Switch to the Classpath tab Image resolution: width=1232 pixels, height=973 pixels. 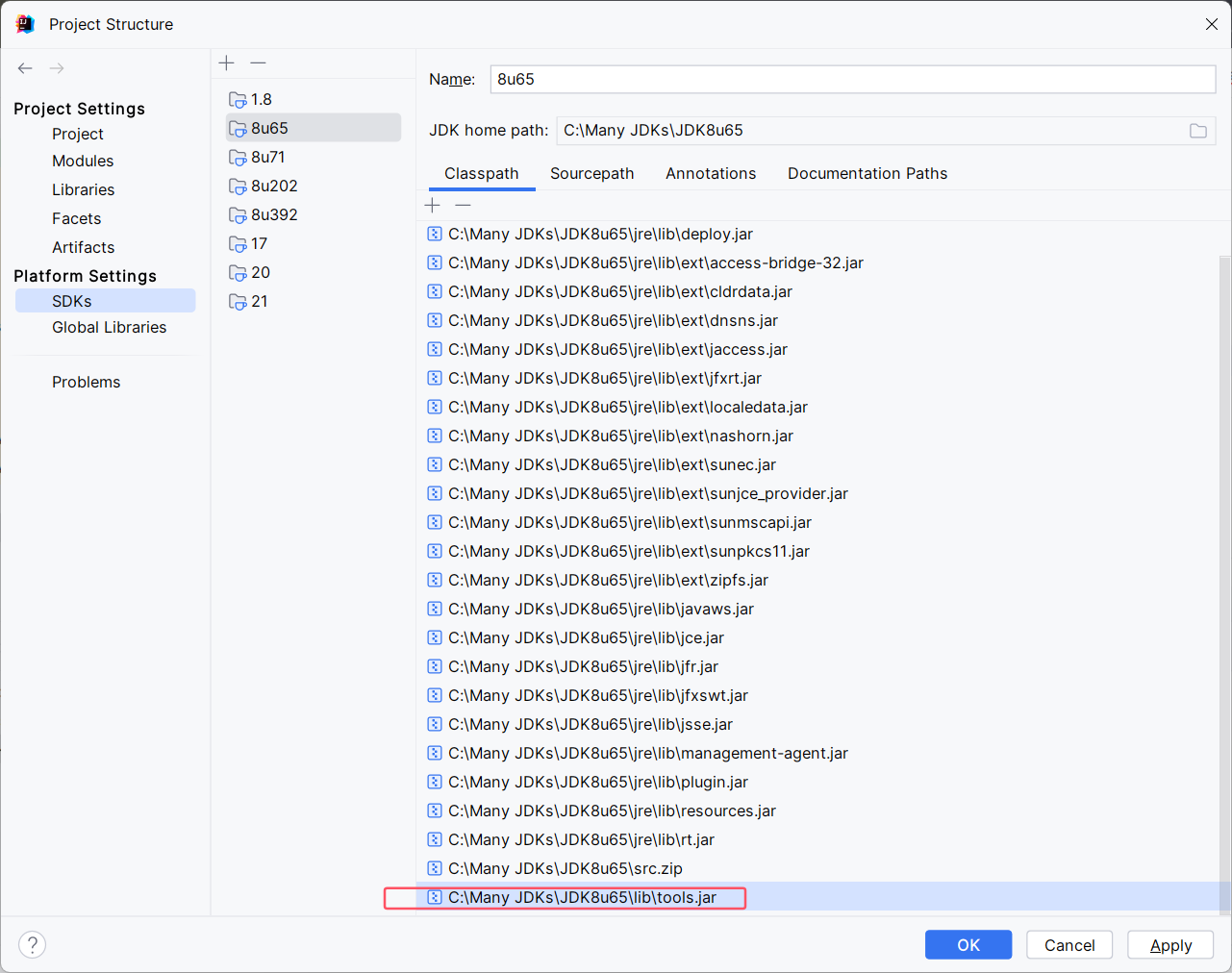(482, 173)
